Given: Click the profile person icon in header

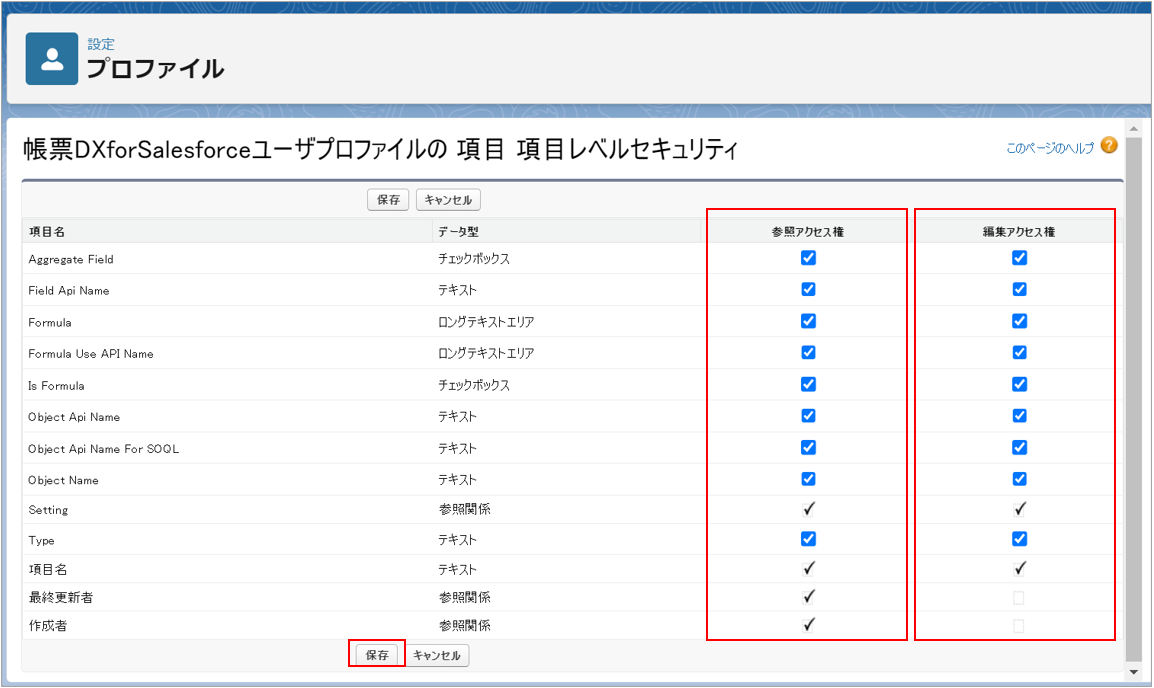Looking at the screenshot, I should click(x=52, y=59).
